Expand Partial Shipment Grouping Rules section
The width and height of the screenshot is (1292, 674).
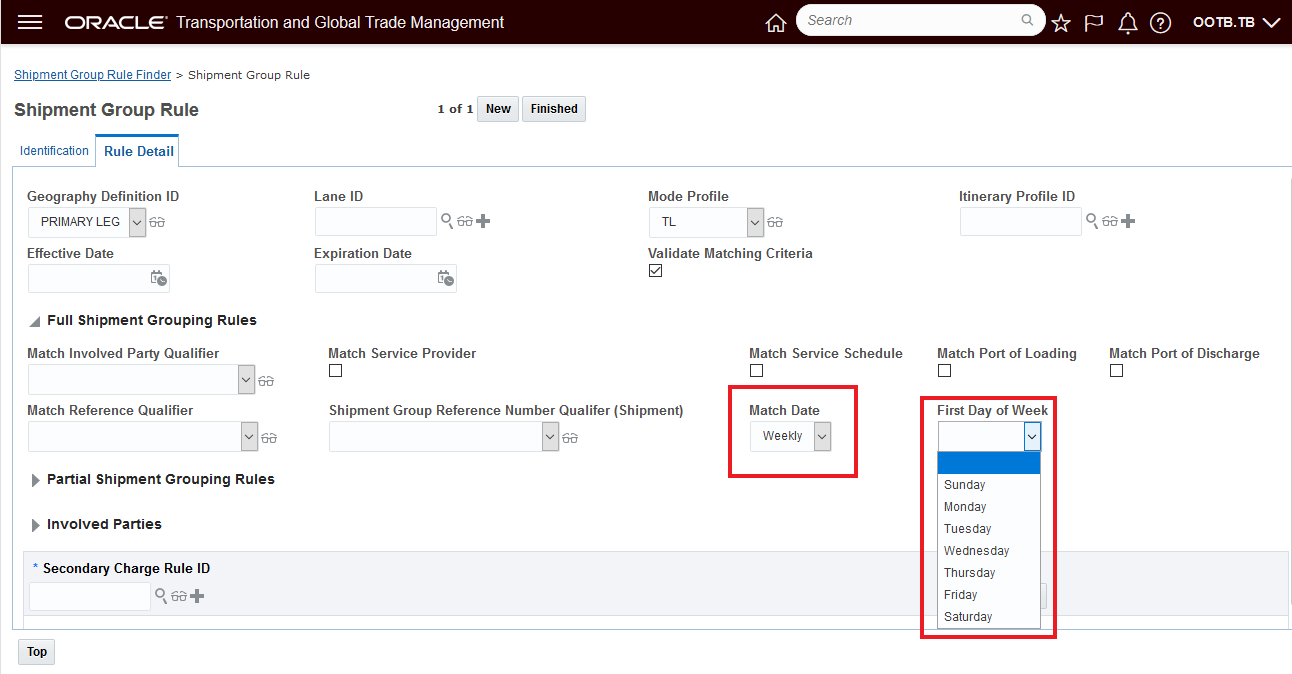pos(37,480)
